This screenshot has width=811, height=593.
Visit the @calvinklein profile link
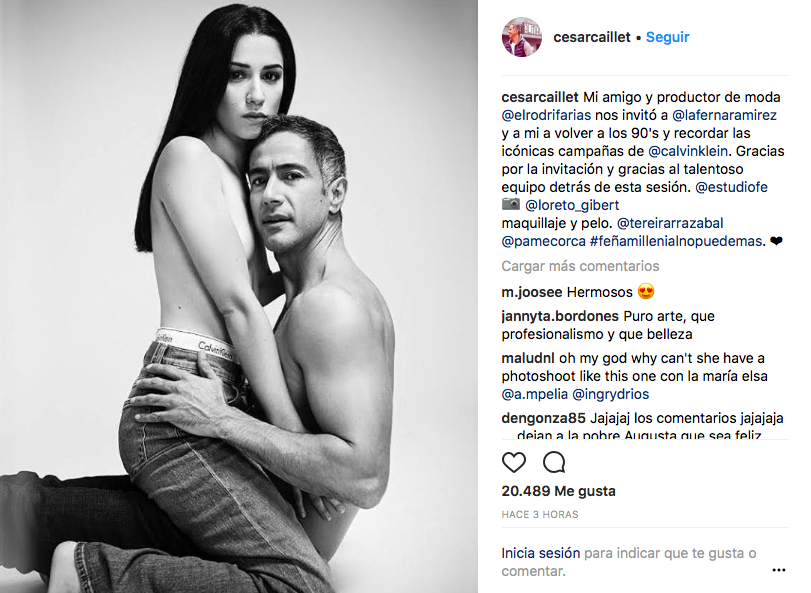[688, 151]
